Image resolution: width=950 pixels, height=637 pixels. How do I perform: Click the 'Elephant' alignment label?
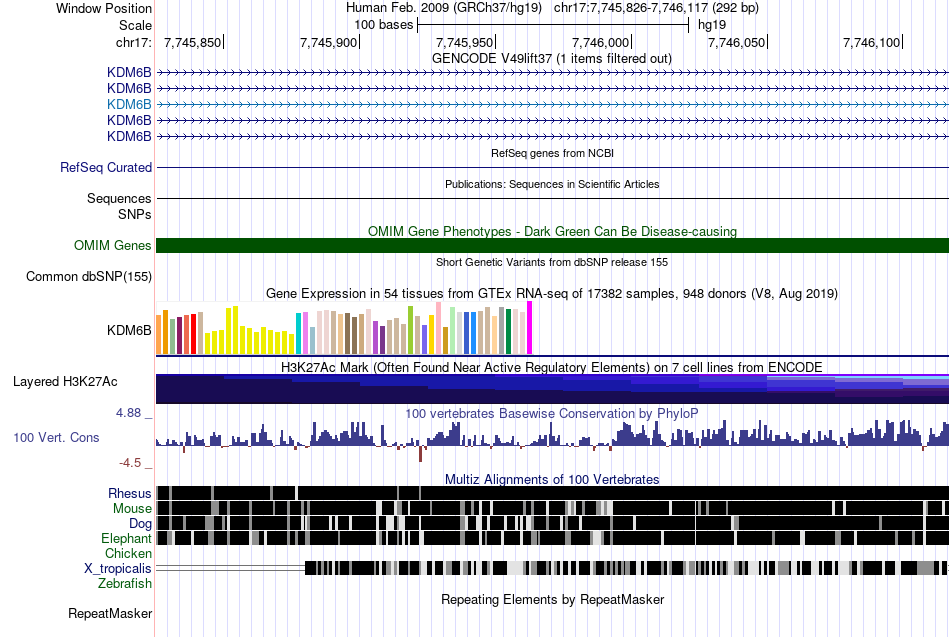pyautogui.click(x=126, y=538)
